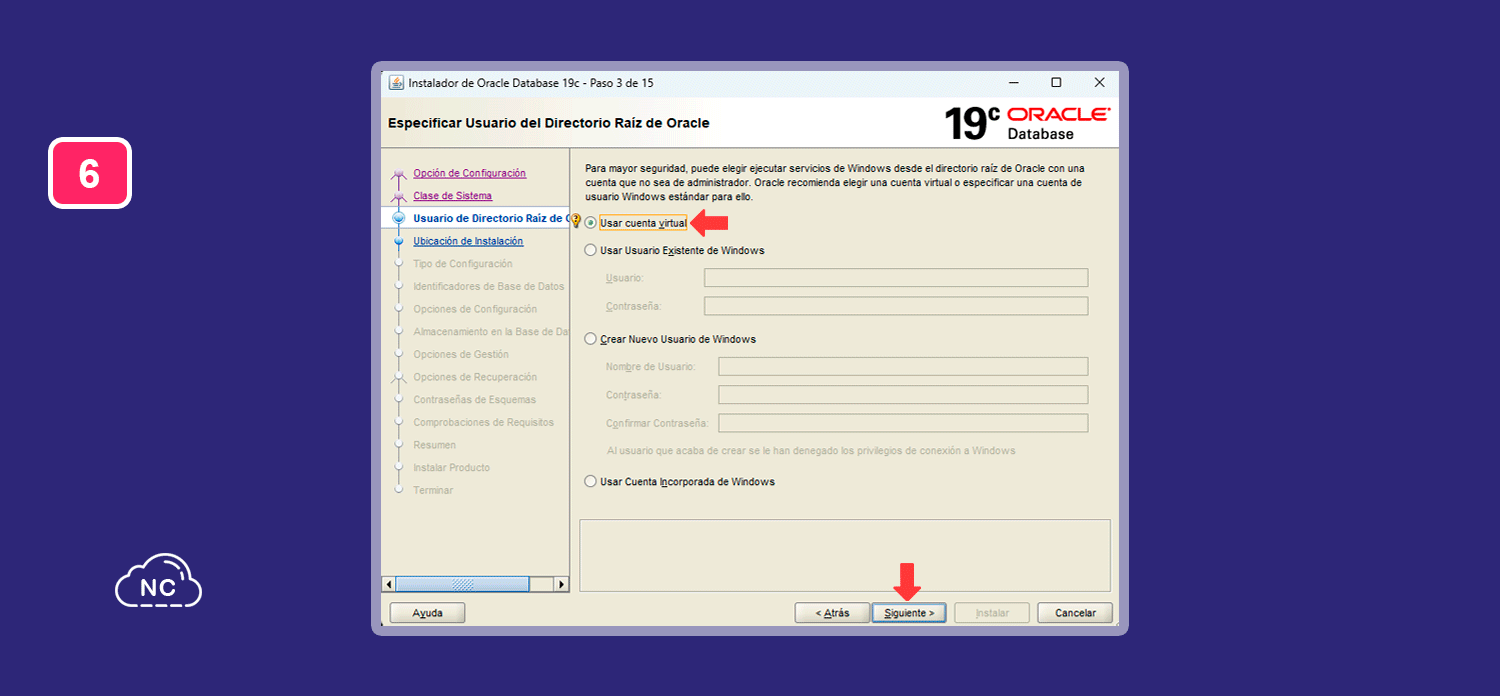Click the greyed Instalar button
The image size is (1500, 696).
(992, 613)
